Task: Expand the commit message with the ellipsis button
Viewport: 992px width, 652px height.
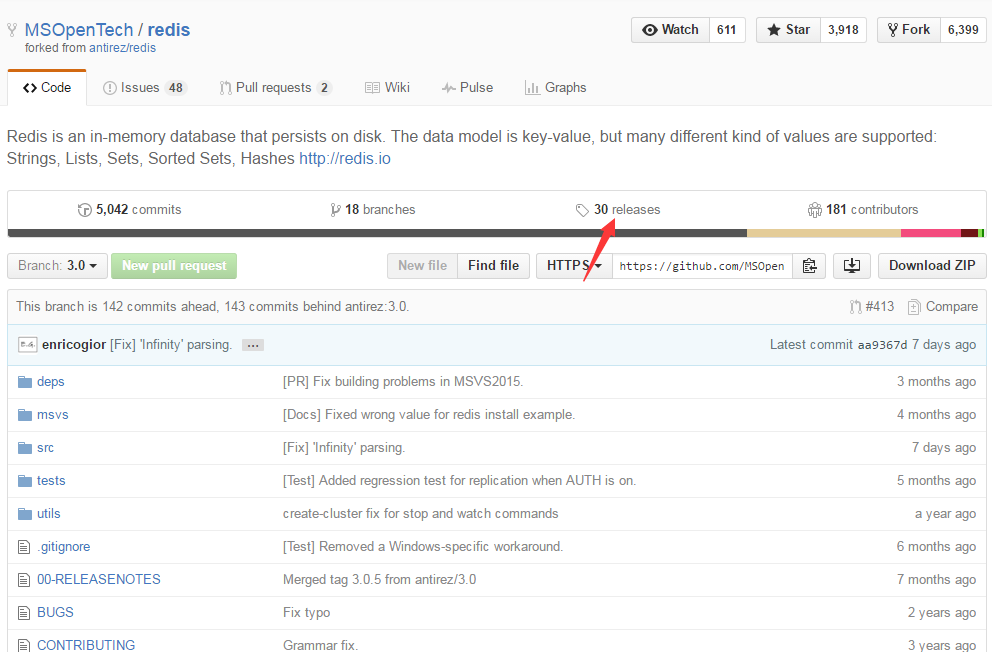Action: 252,344
